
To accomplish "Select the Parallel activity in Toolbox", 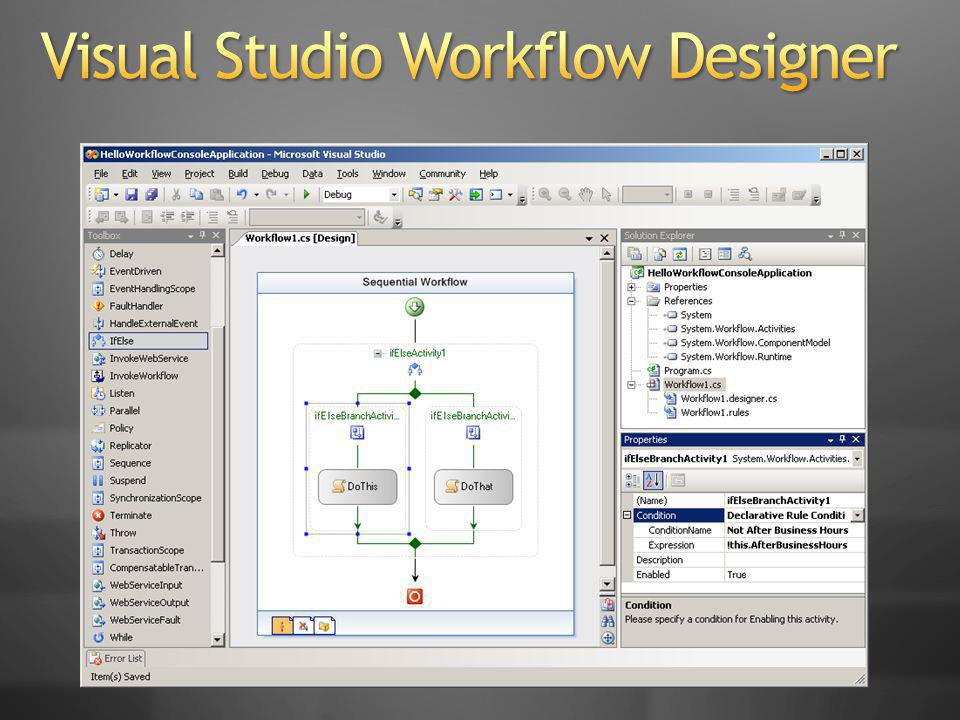I will tap(149, 411).
